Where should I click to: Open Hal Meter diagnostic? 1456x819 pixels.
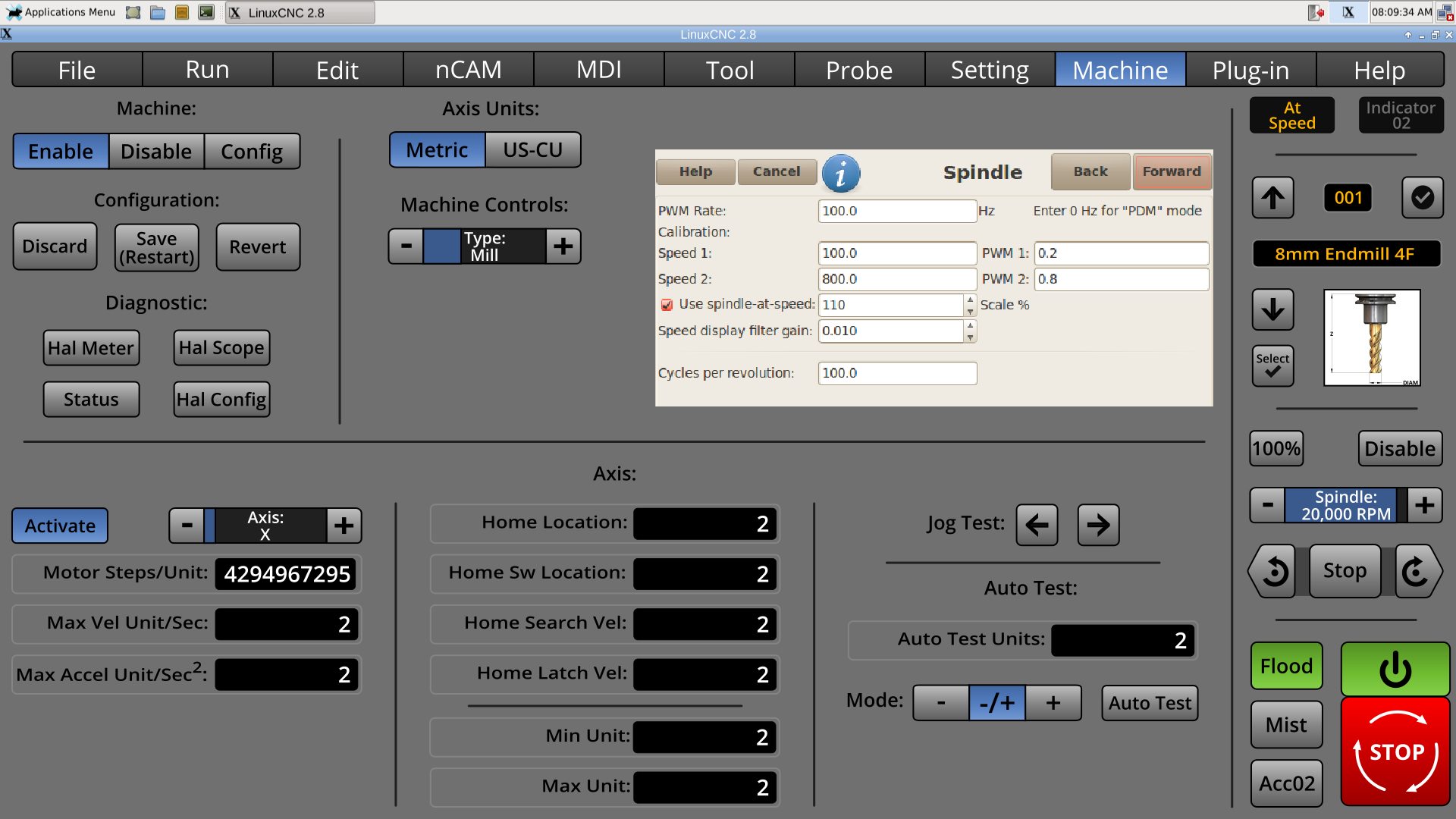tap(91, 348)
